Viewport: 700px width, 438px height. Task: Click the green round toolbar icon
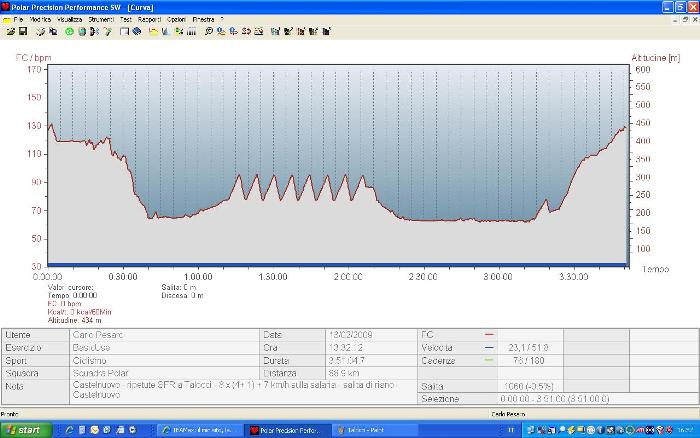[x=69, y=31]
